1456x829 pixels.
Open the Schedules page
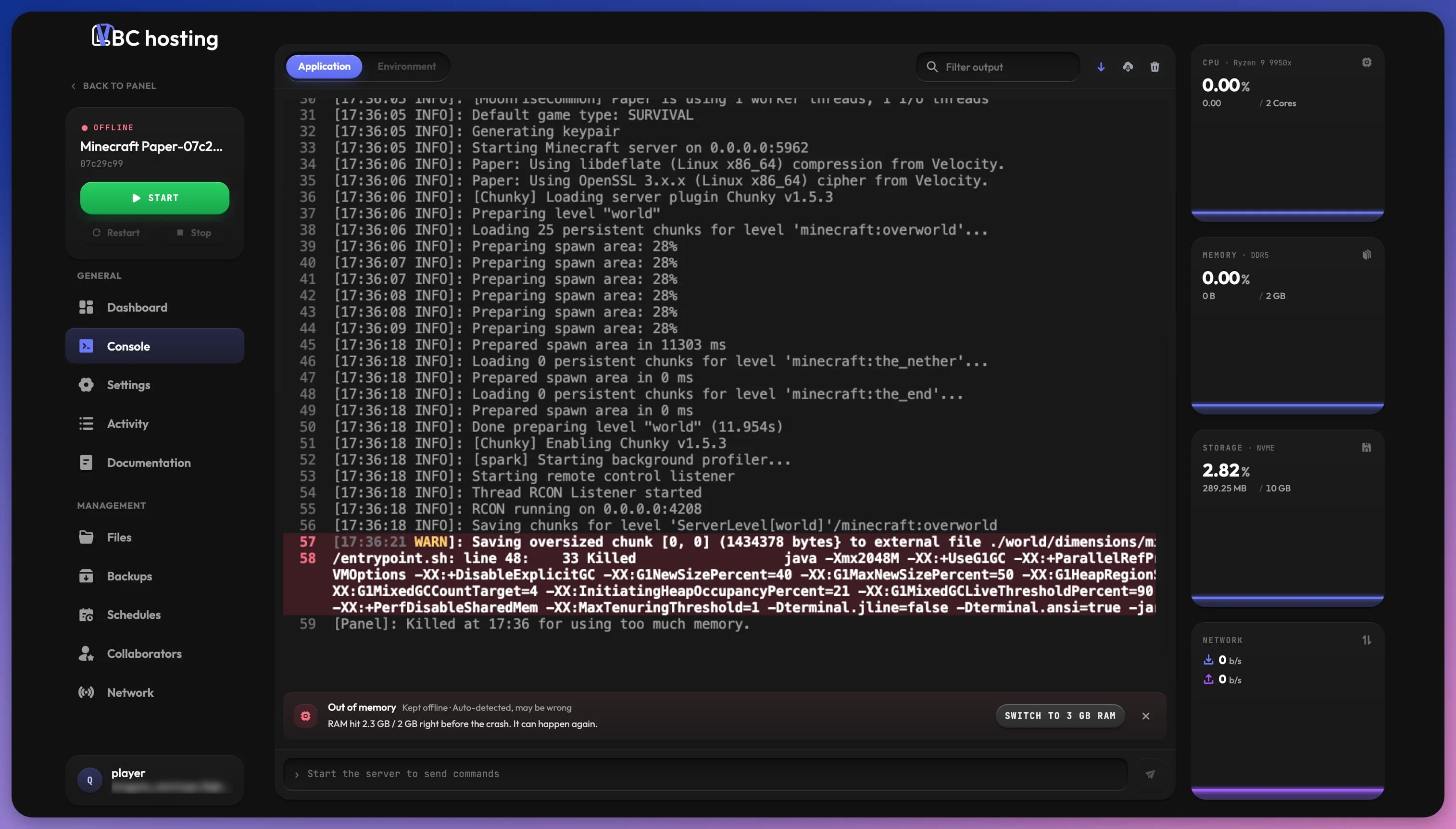click(155, 615)
